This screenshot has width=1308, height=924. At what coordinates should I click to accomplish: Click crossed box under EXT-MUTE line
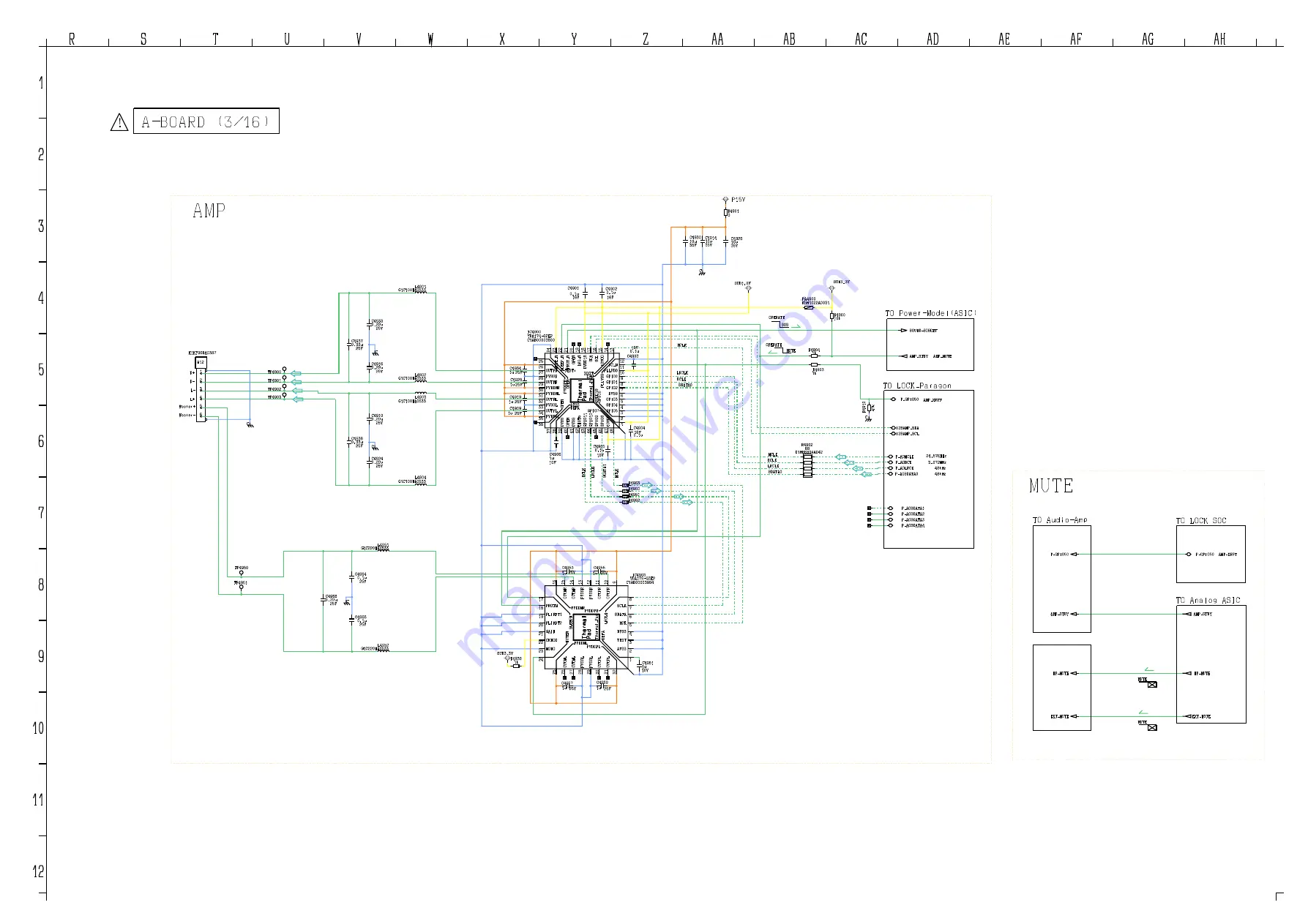point(1152,727)
